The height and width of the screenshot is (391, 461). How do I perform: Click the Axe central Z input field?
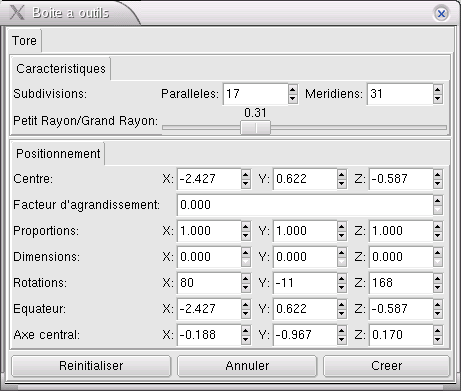[x=401, y=335]
